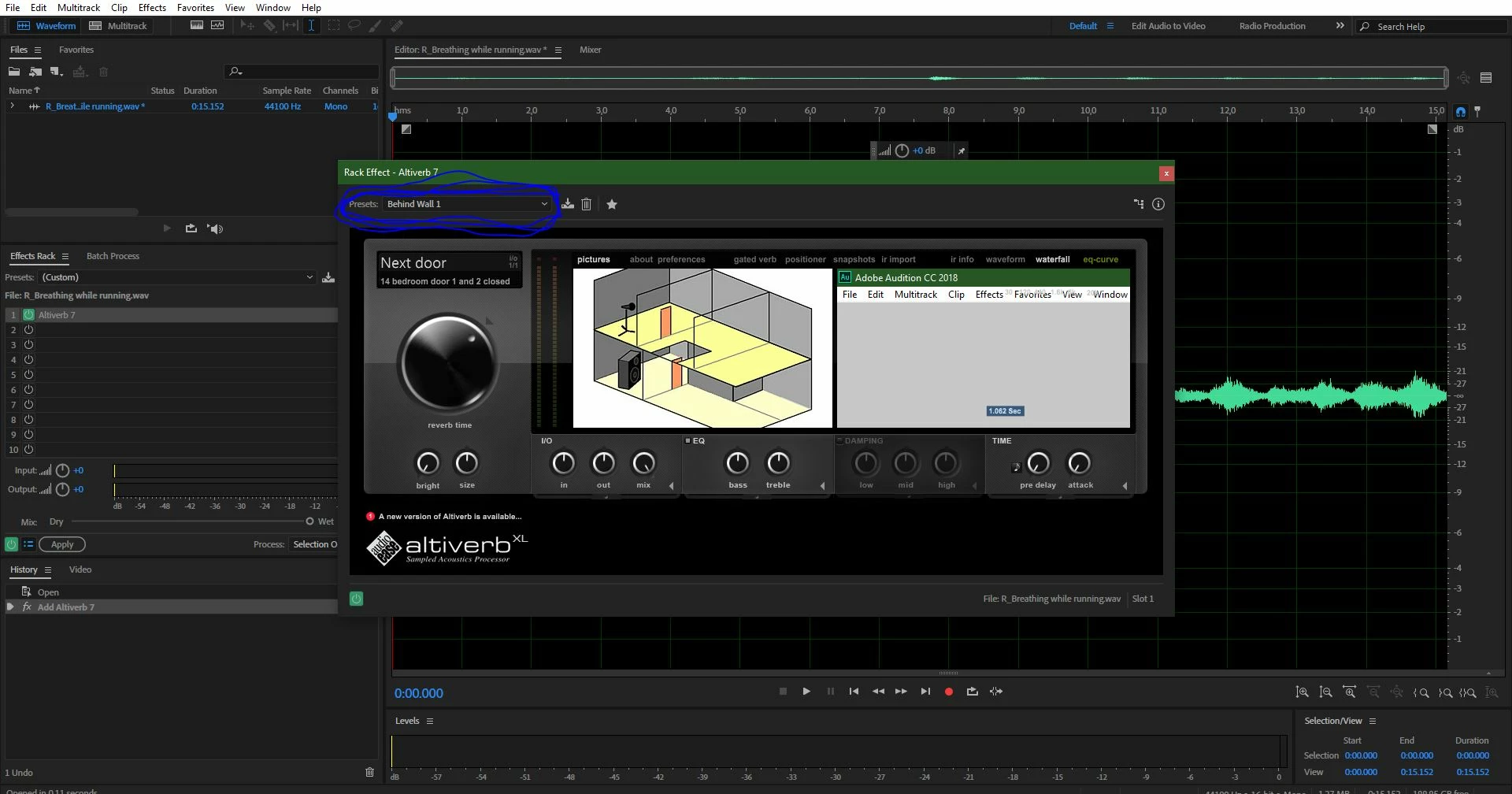Select the Paintbrush Selection tool

tap(376, 26)
